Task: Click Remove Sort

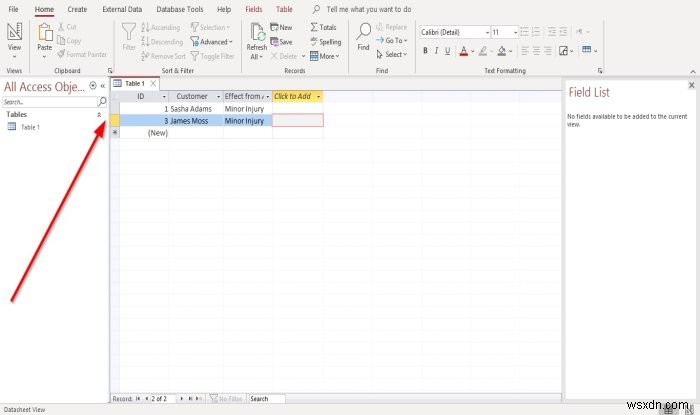Action: coord(163,56)
